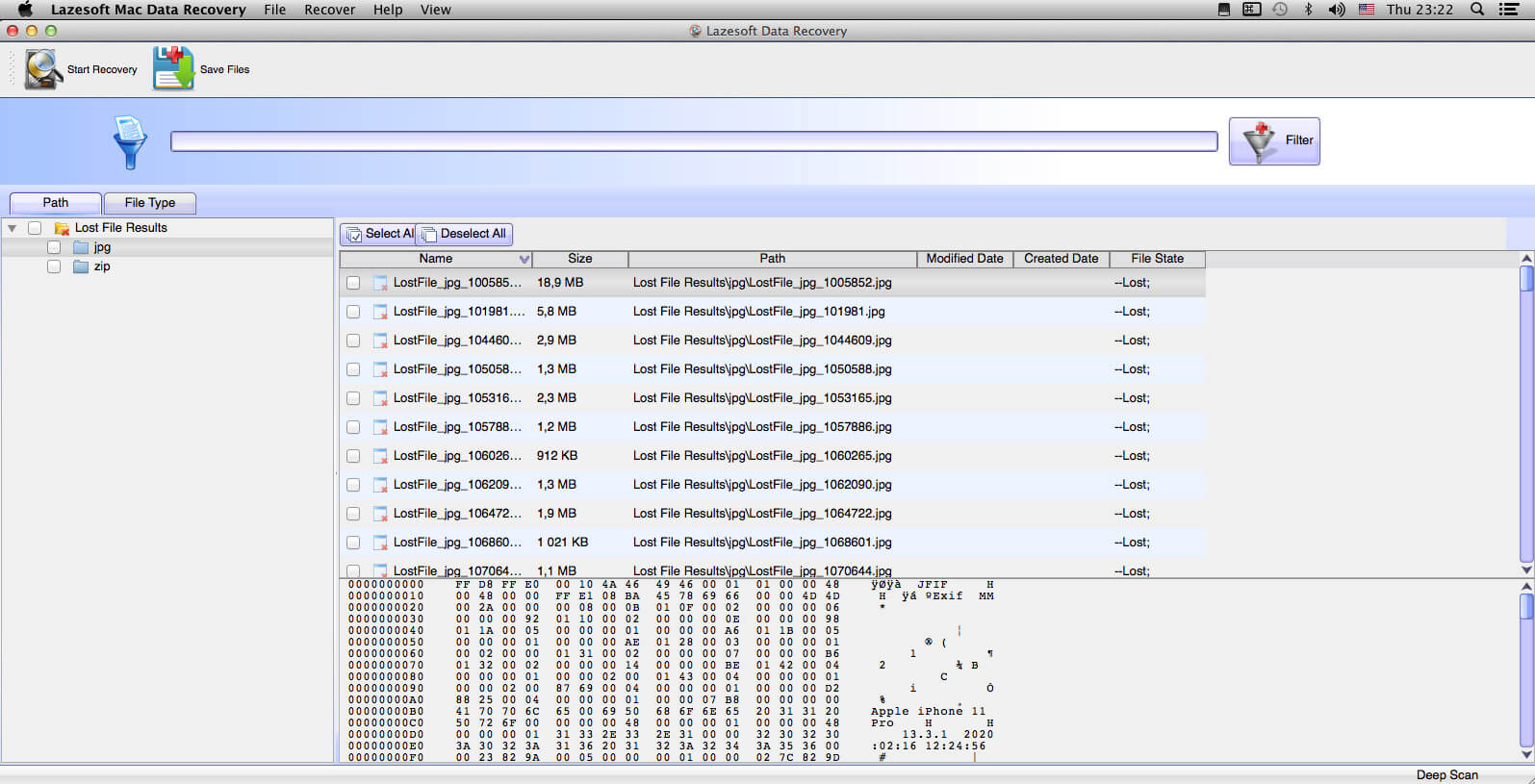This screenshot has width=1535, height=784.
Task: Sort by the Created Date column header
Action: [1061, 259]
